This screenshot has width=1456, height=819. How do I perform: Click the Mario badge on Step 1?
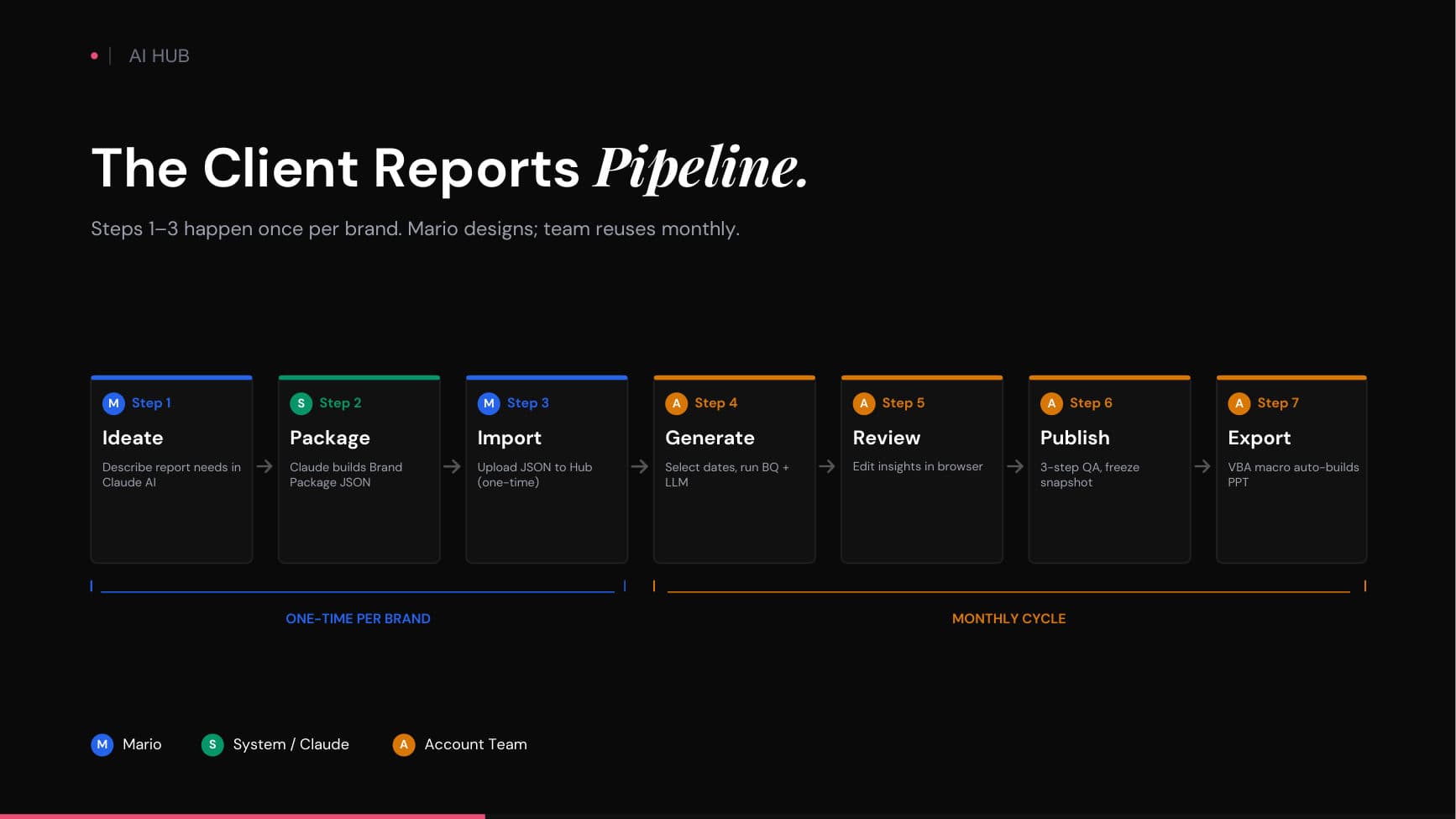click(x=113, y=403)
